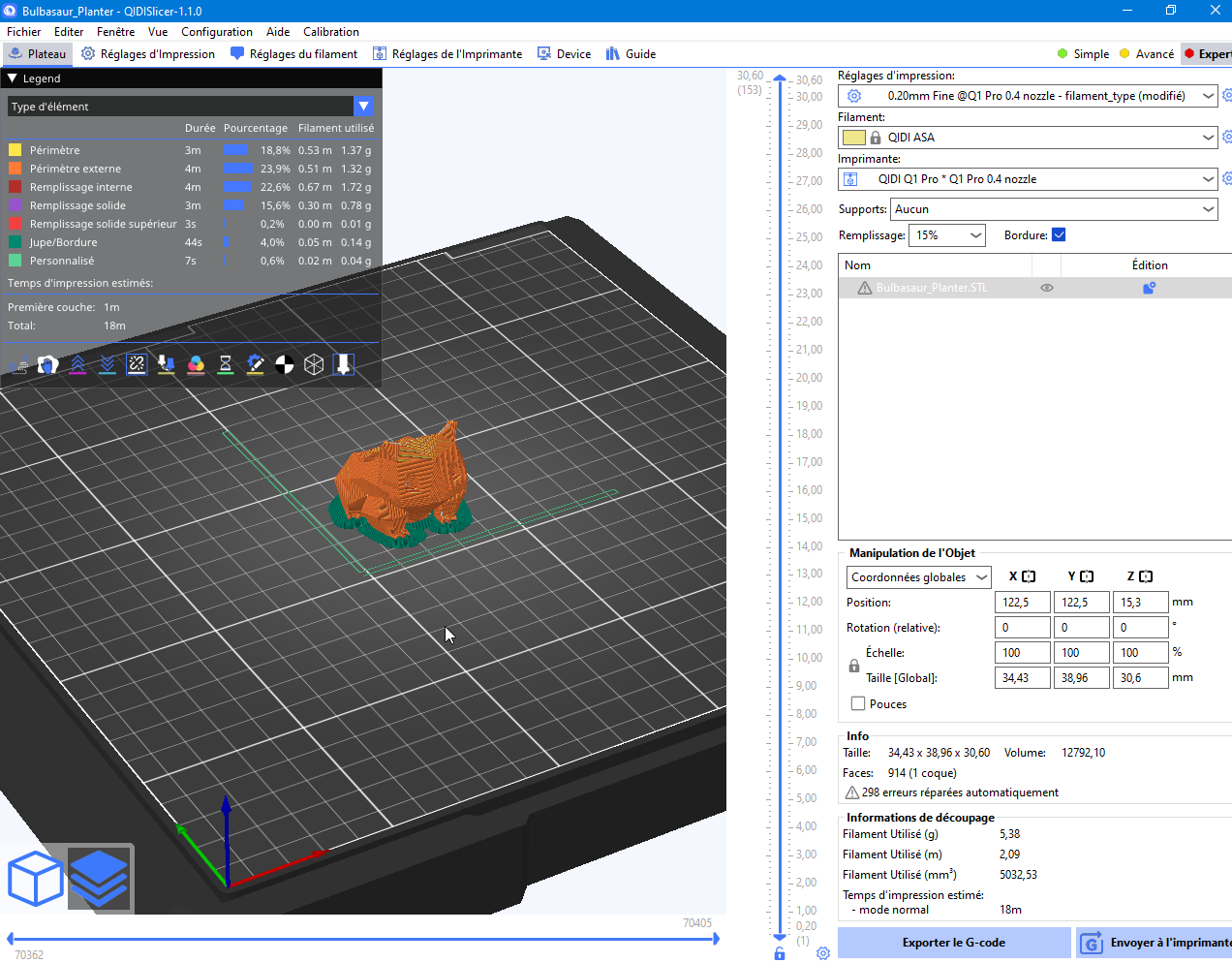Click the center of gravity marker icon
Screen dimensions: 1232x963
click(x=285, y=364)
